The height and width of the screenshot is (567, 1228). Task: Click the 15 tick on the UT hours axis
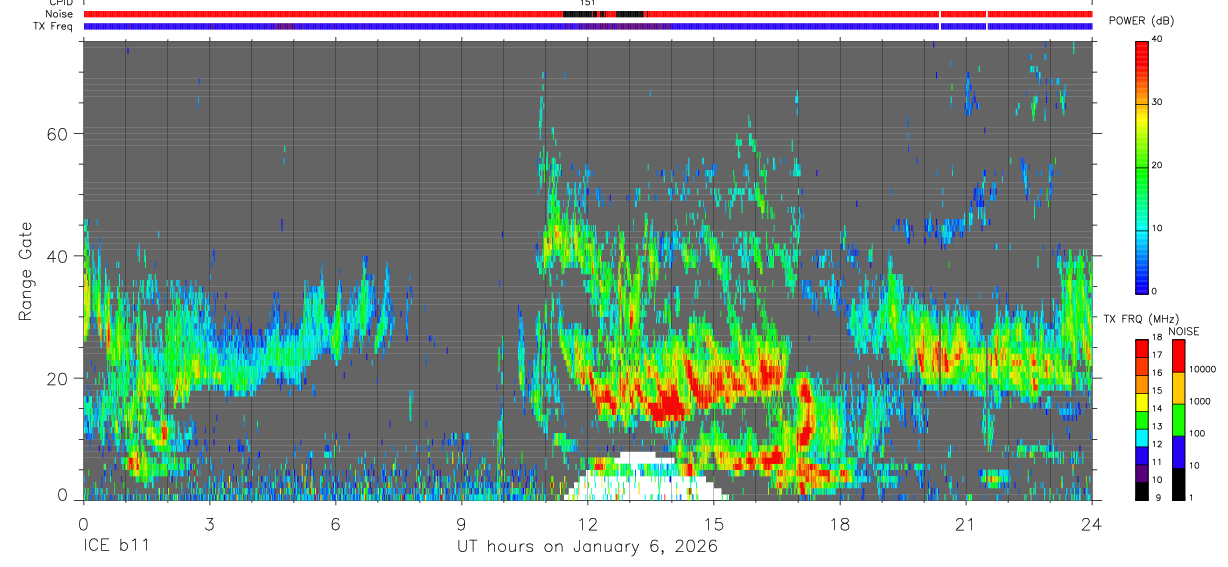(713, 524)
